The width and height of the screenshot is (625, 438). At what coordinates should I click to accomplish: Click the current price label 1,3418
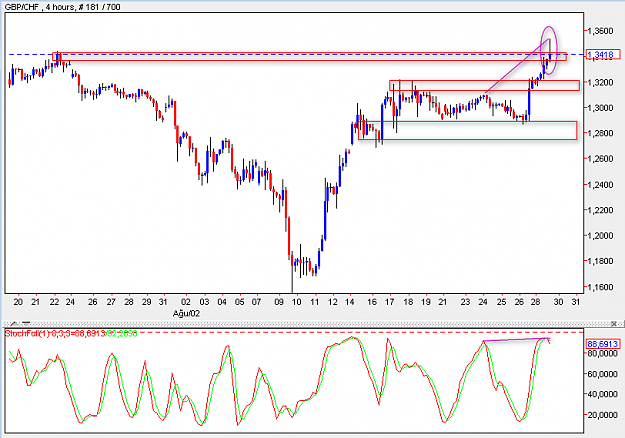603,55
